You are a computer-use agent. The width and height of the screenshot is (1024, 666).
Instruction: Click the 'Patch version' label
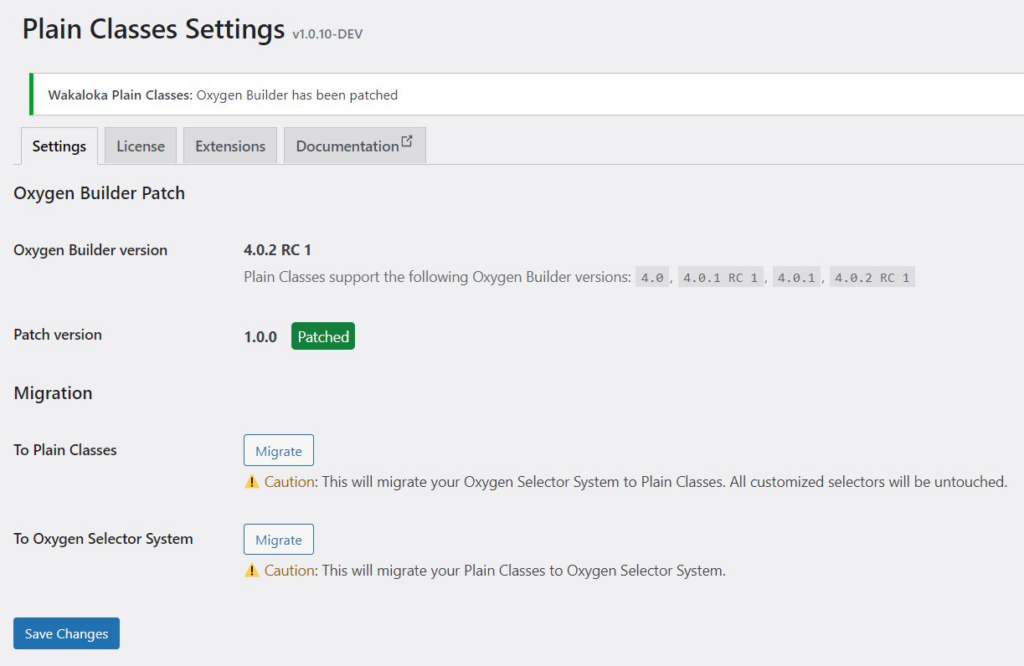click(58, 334)
